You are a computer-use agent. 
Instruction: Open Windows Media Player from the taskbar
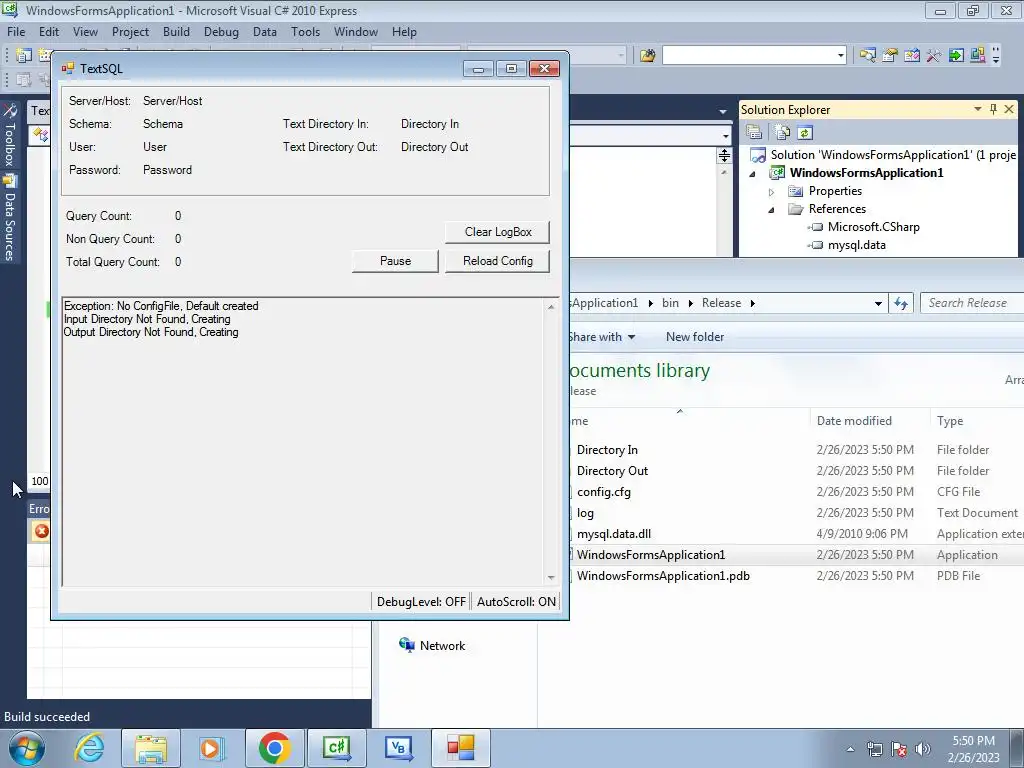(x=211, y=748)
